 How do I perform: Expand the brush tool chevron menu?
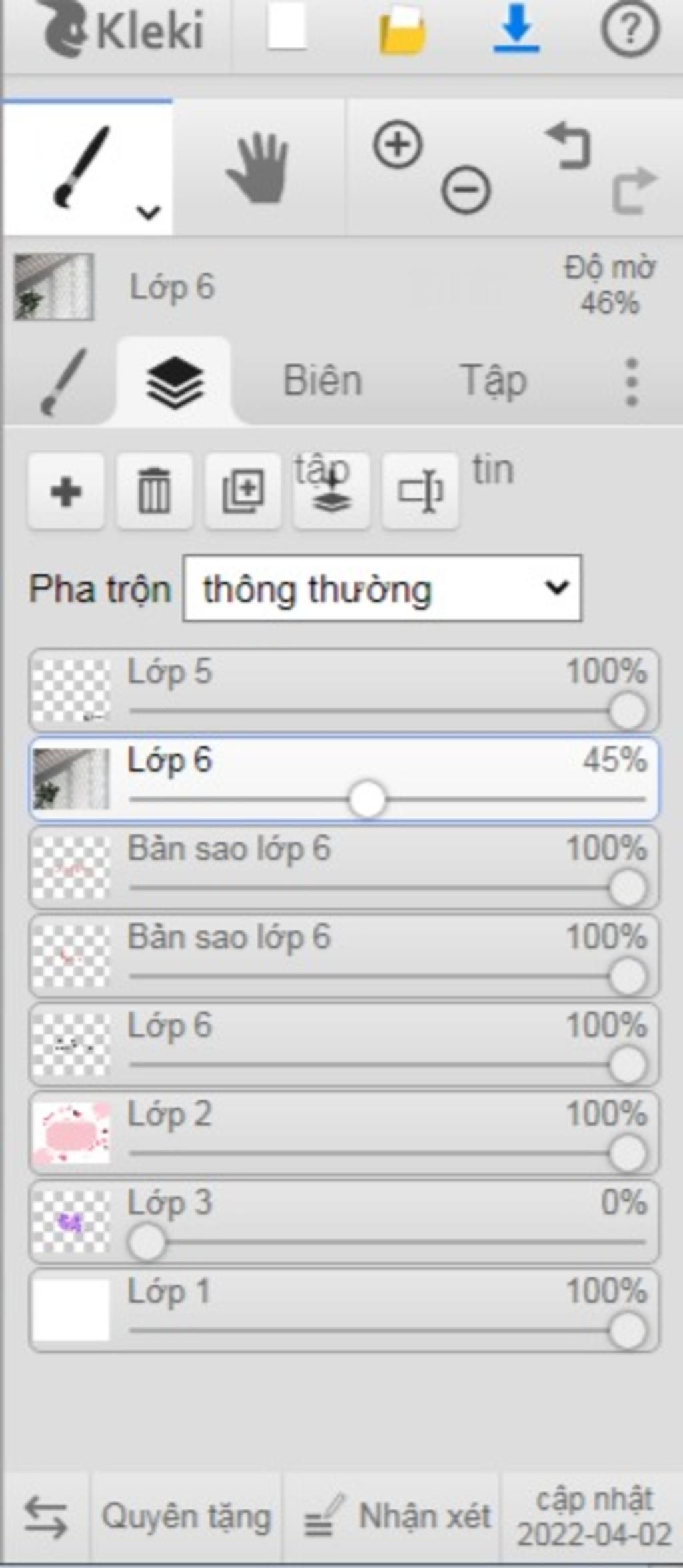148,213
